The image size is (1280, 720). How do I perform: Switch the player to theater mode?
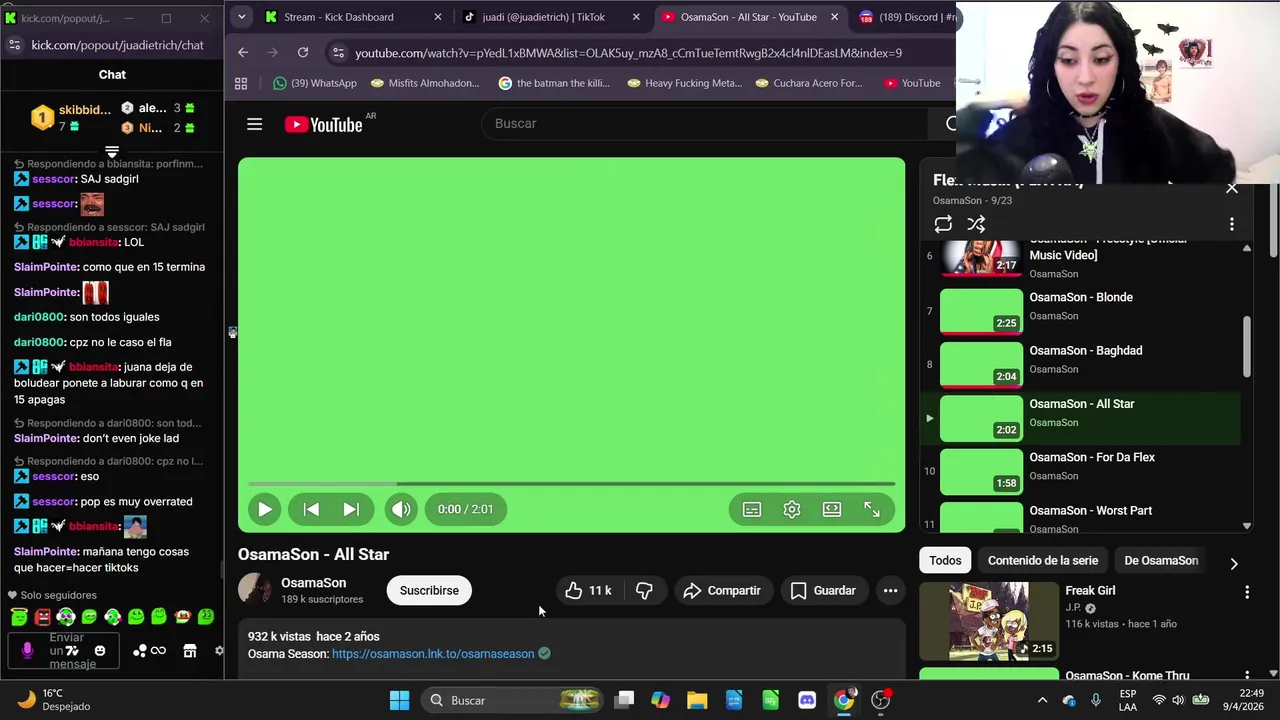832,509
